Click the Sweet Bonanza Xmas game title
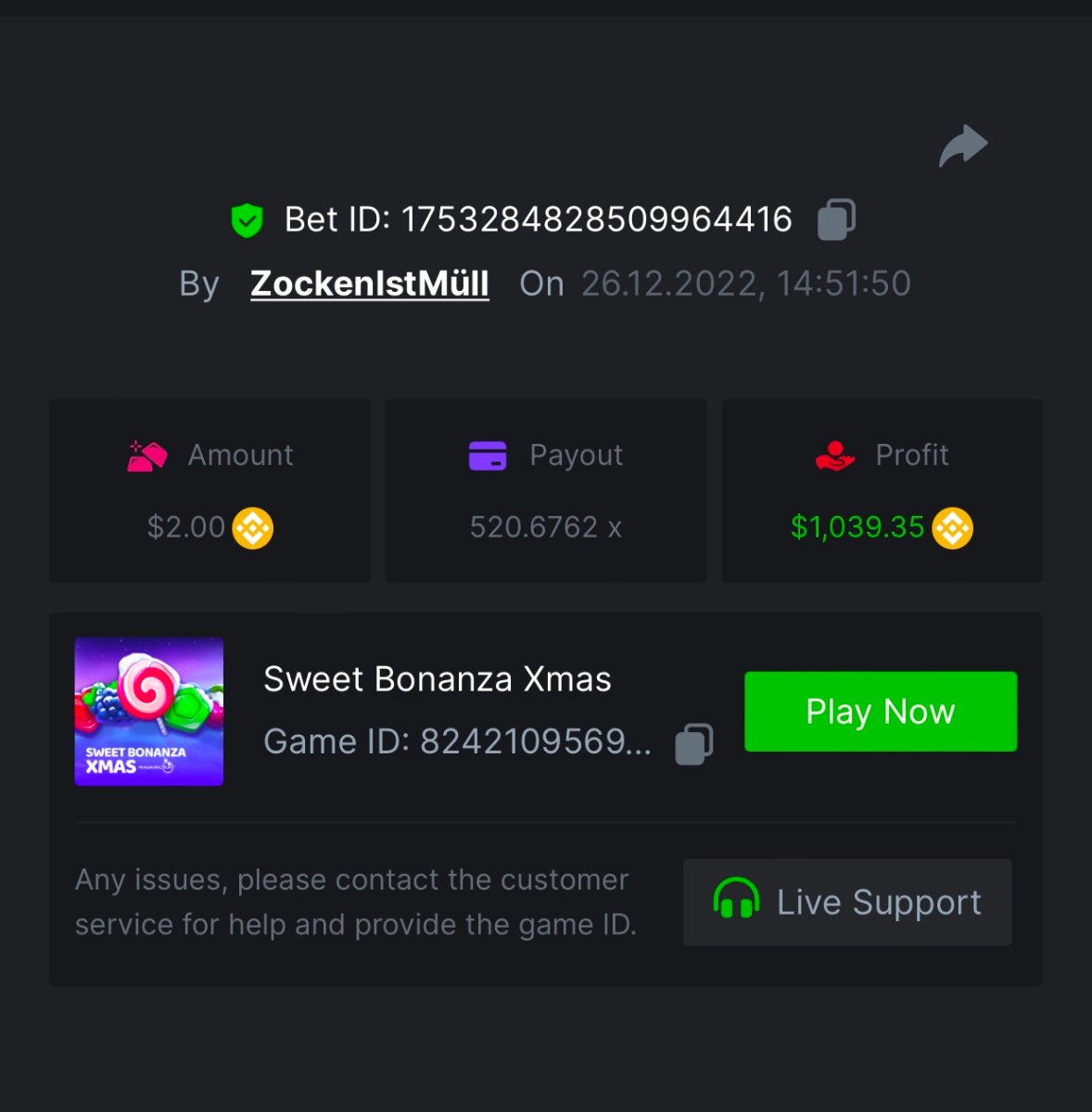This screenshot has height=1112, width=1092. 438,679
